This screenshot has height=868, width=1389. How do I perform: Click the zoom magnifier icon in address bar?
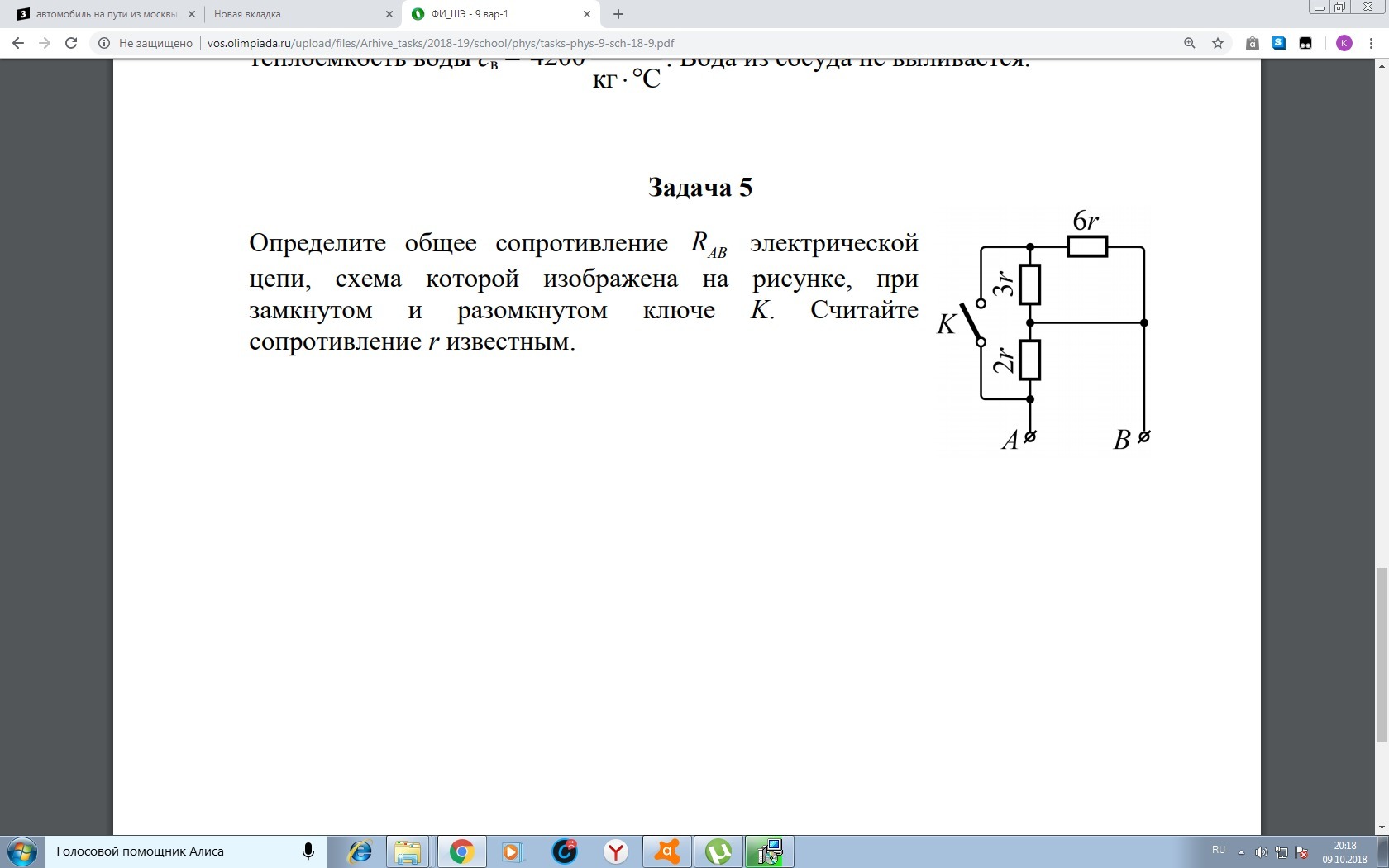pos(1190,43)
